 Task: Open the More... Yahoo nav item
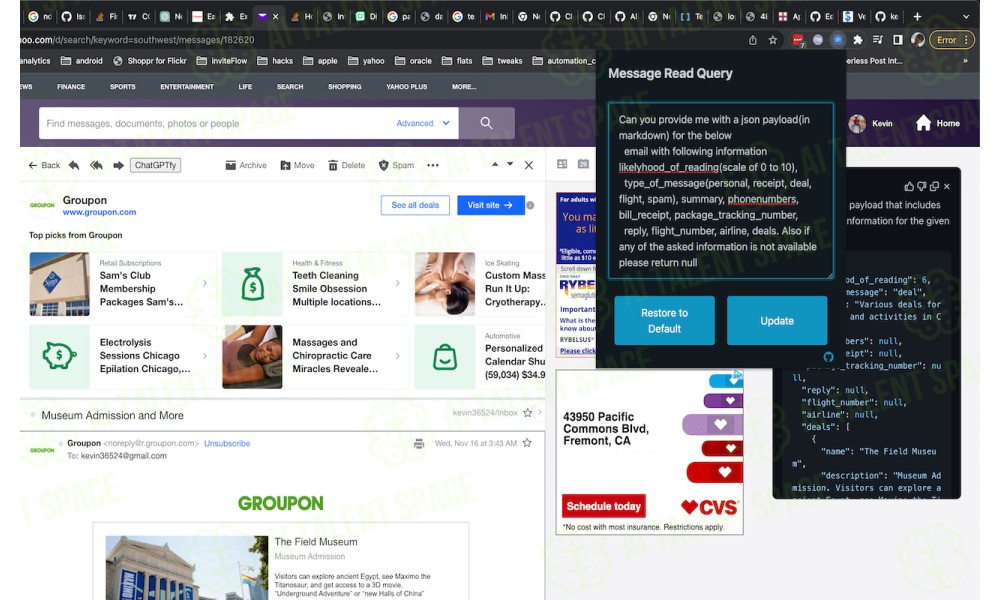(x=464, y=87)
